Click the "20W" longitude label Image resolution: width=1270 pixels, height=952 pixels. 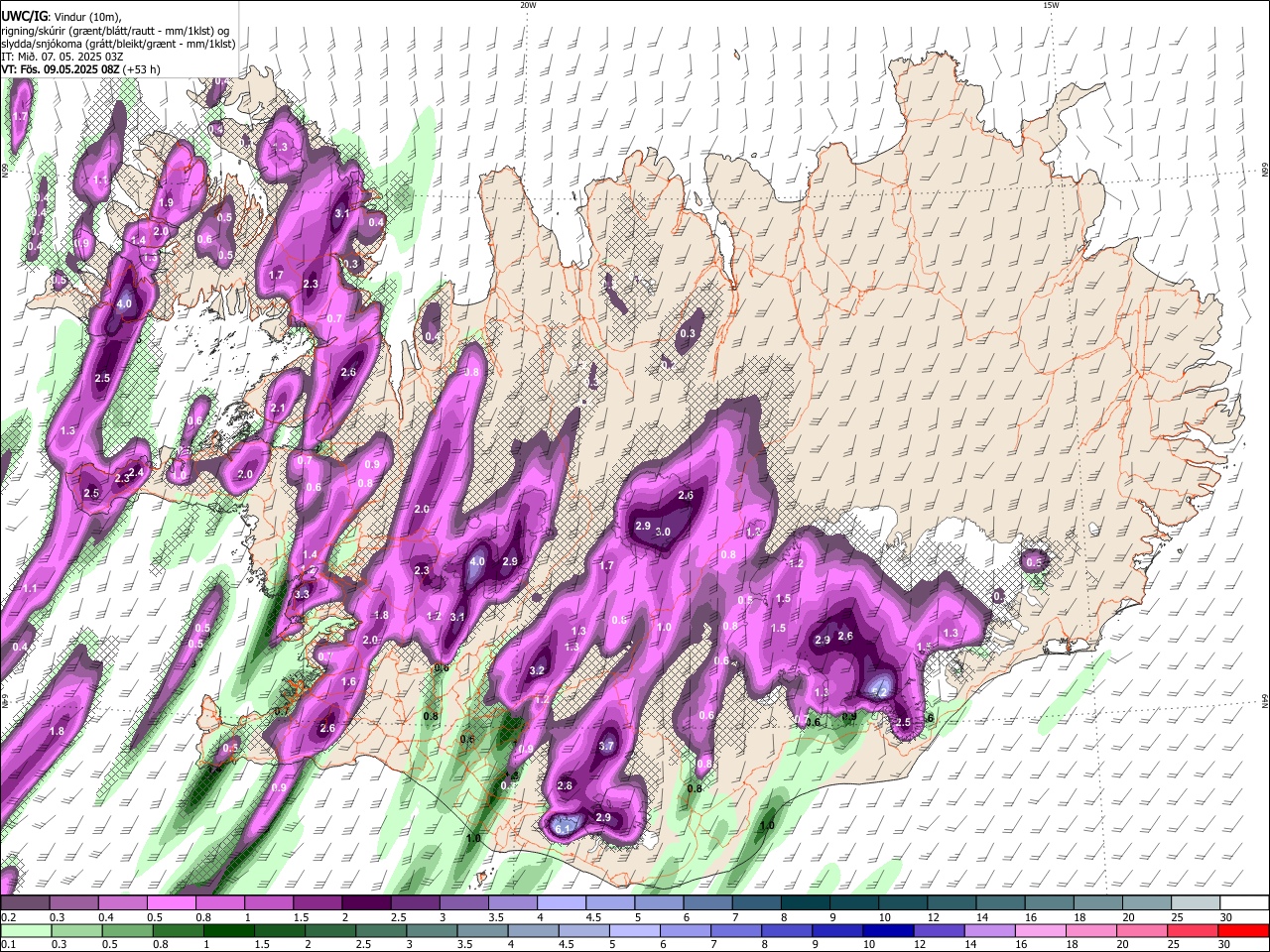click(528, 5)
